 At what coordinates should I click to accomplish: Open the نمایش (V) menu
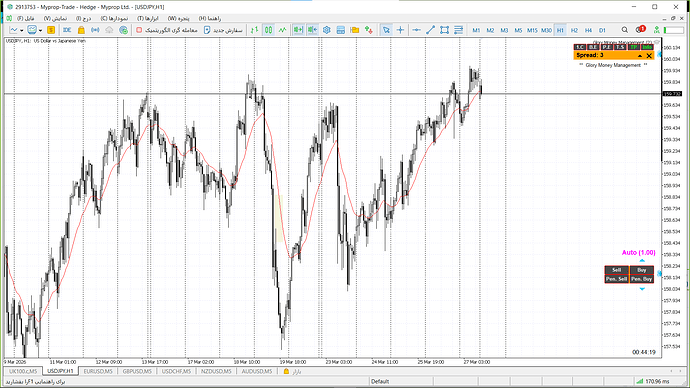(x=55, y=18)
